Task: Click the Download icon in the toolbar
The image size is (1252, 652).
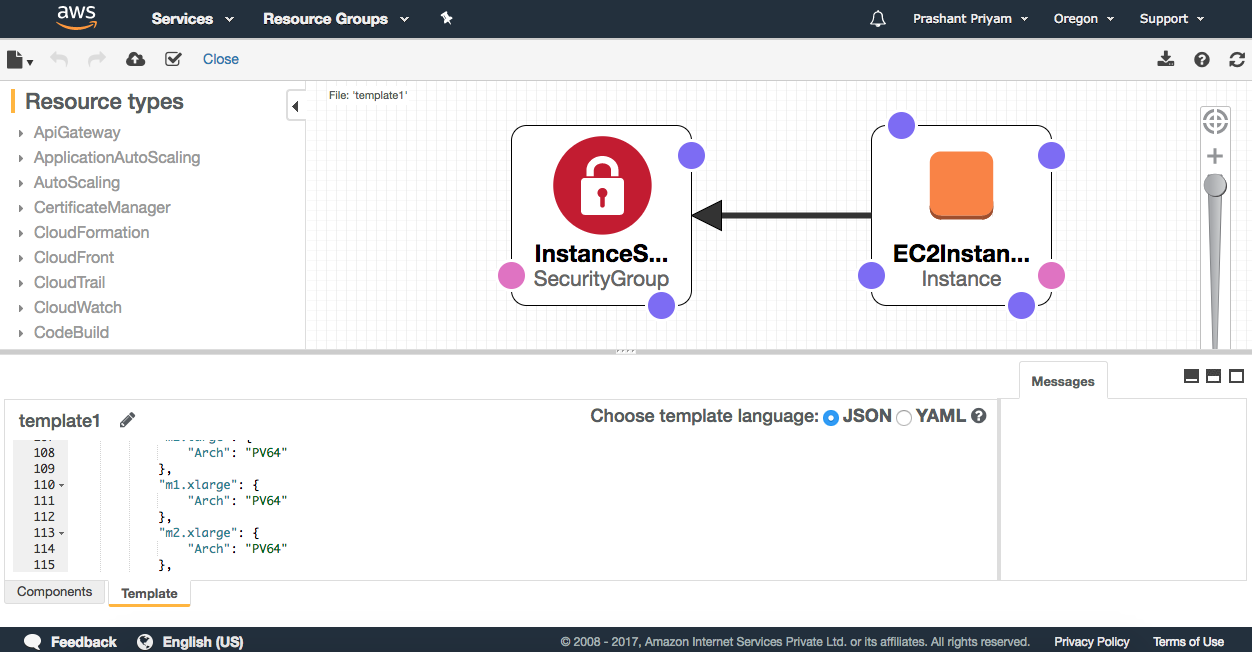Action: pos(1166,59)
